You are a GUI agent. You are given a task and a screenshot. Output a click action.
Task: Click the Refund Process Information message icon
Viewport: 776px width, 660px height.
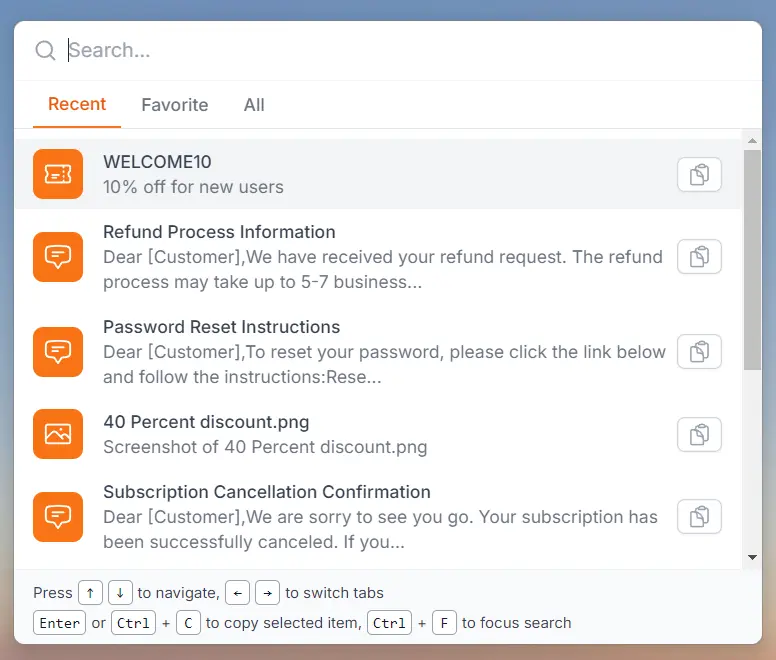pos(58,257)
